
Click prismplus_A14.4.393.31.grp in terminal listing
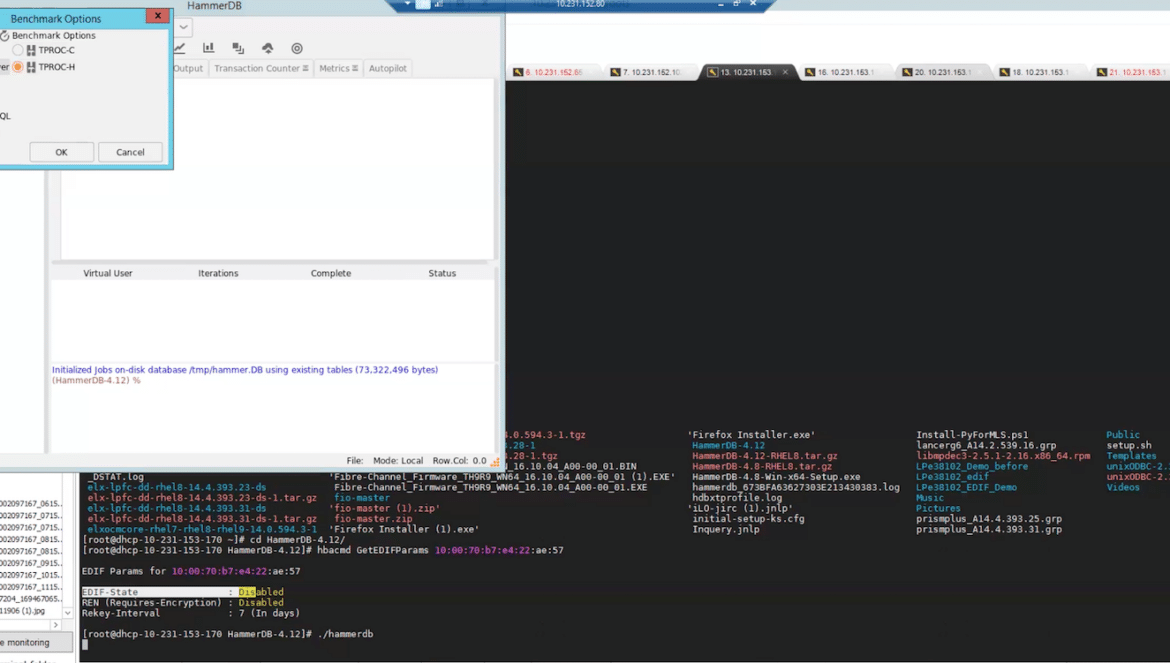pos(989,529)
